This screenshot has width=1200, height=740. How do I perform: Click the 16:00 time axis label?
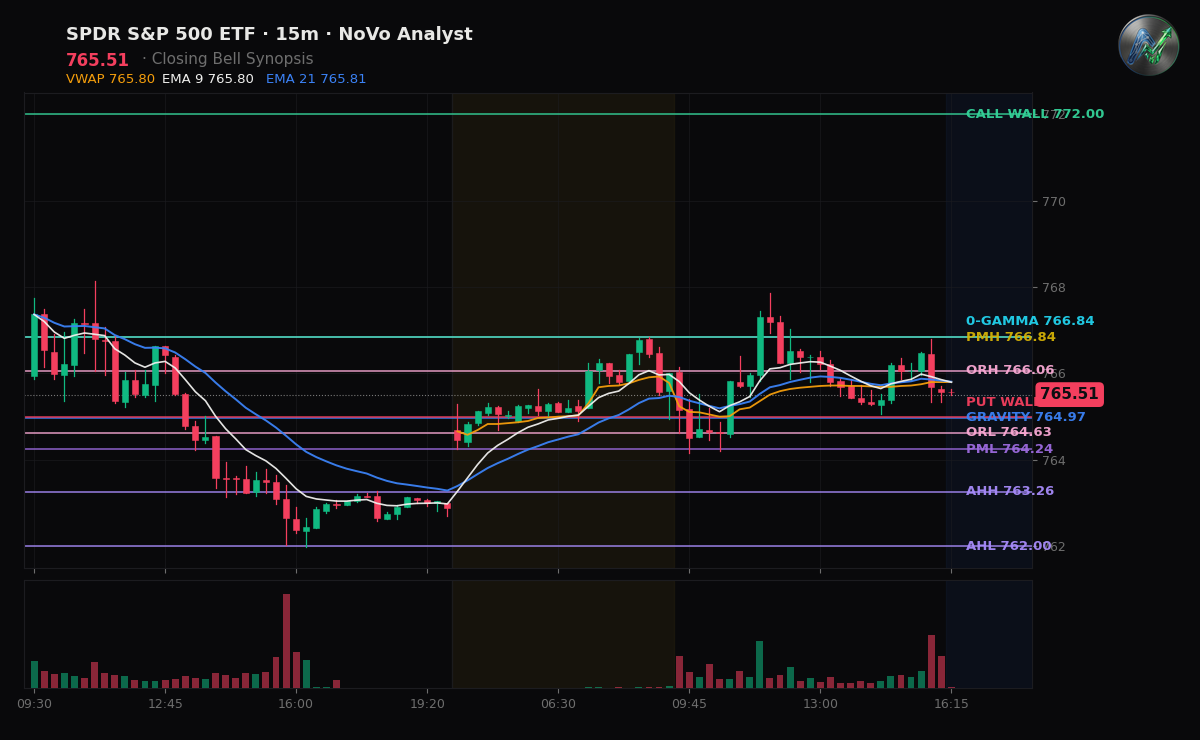pos(296,704)
